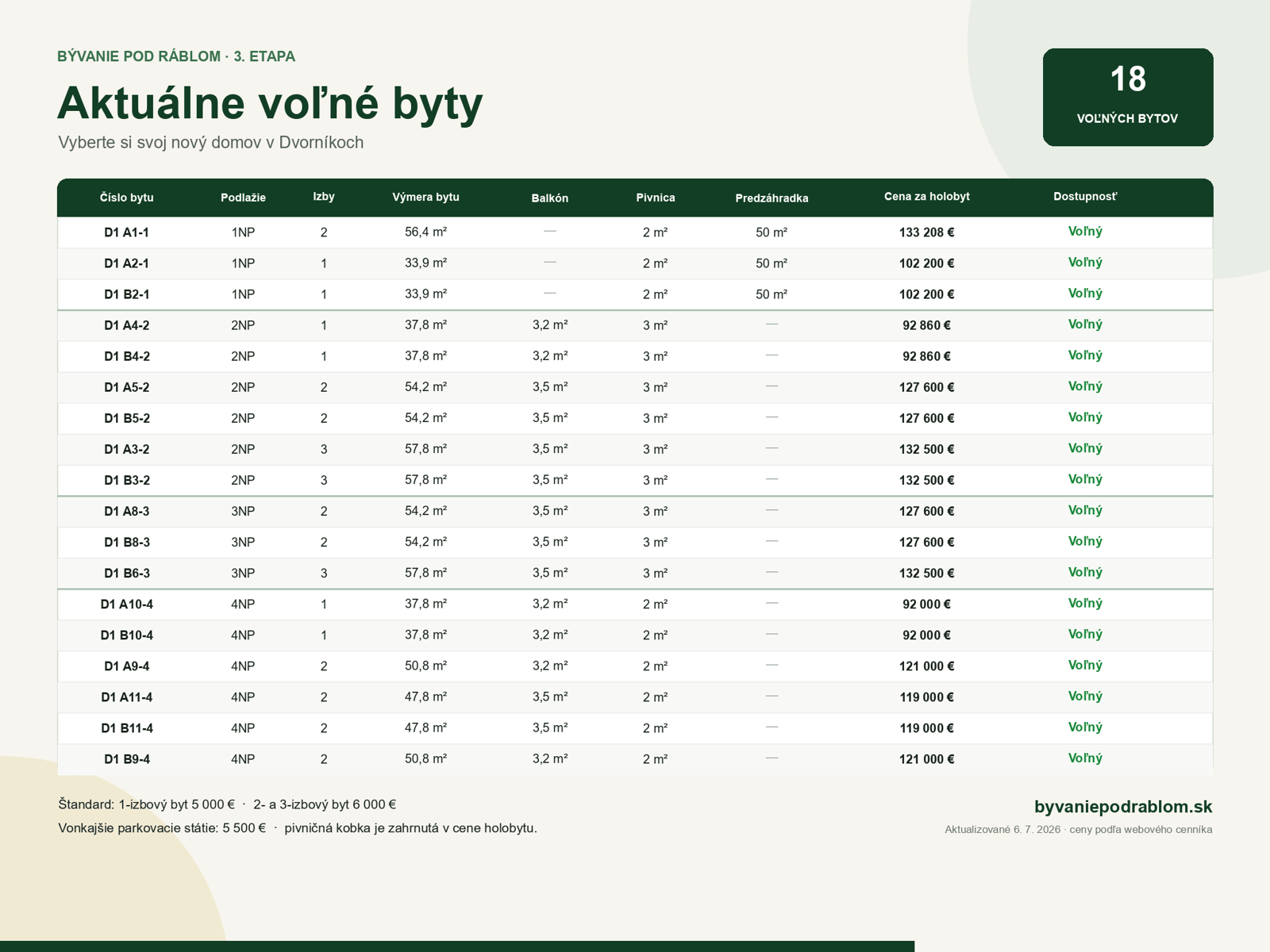Viewport: 1270px width, 952px height.
Task: Open the byvaniepodrablom.sk website link
Action: pyautogui.click(x=1123, y=807)
